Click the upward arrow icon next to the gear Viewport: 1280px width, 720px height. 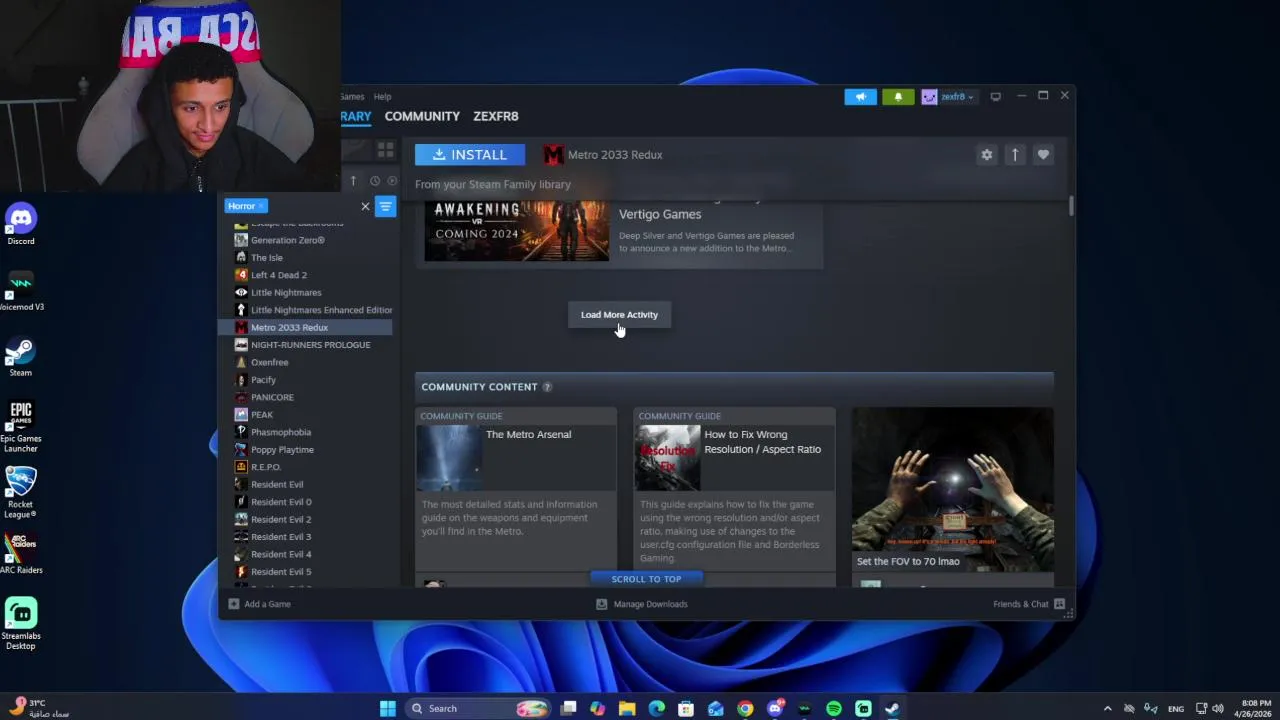(1015, 155)
